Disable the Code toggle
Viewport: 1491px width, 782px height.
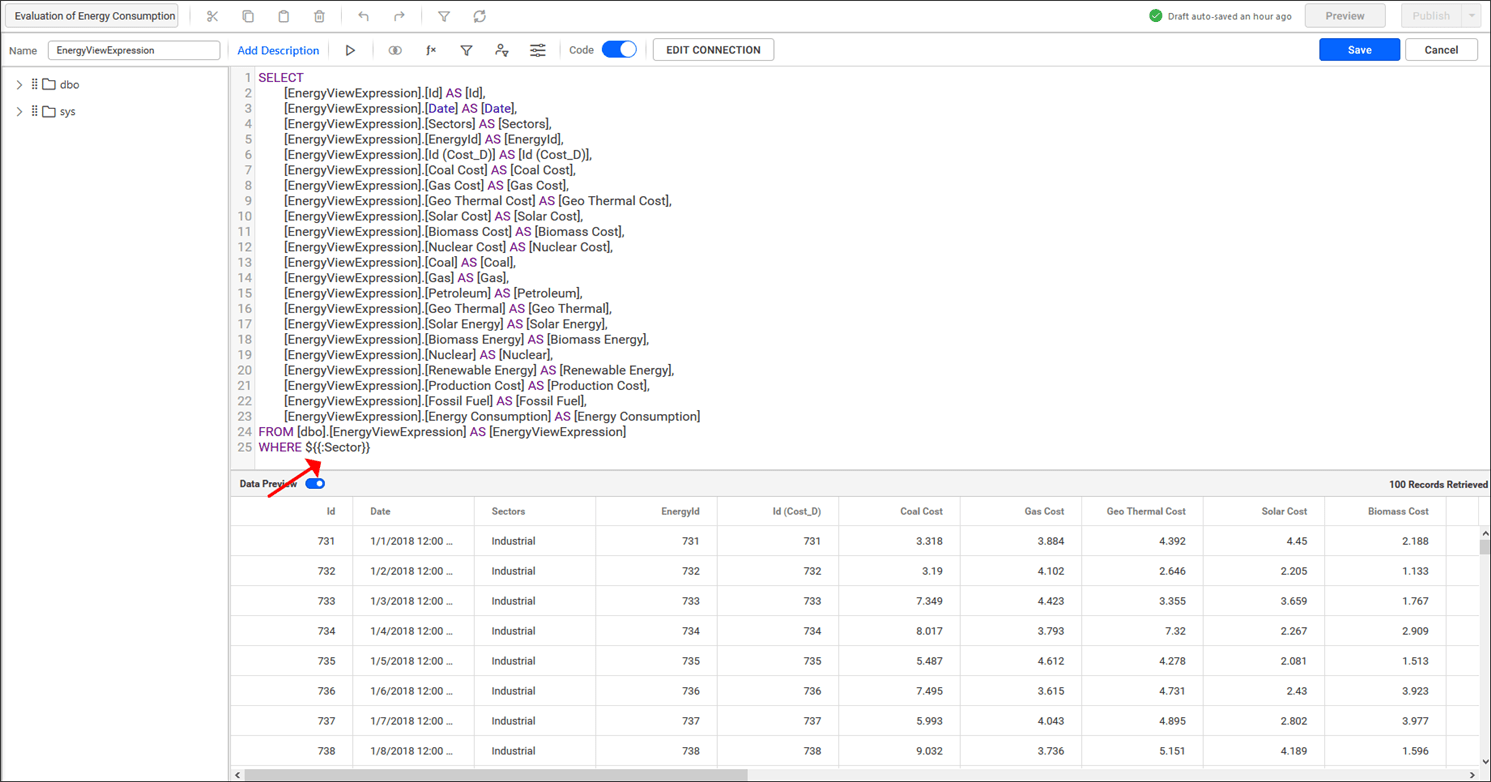point(619,49)
